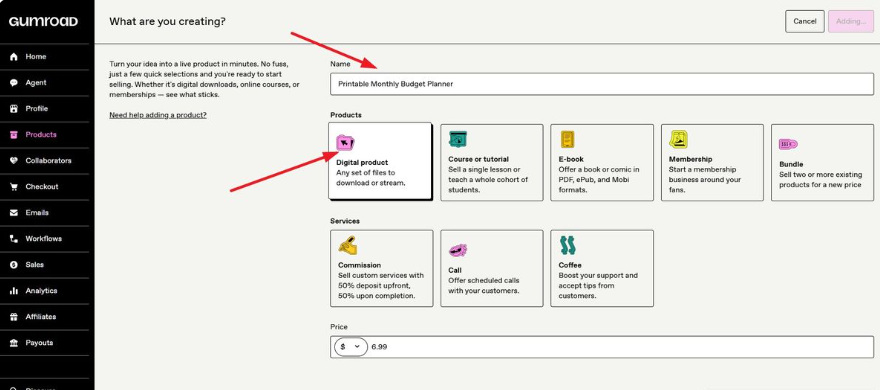Select the Checkout cart icon
This screenshot has height=390, width=880.
pos(14,187)
